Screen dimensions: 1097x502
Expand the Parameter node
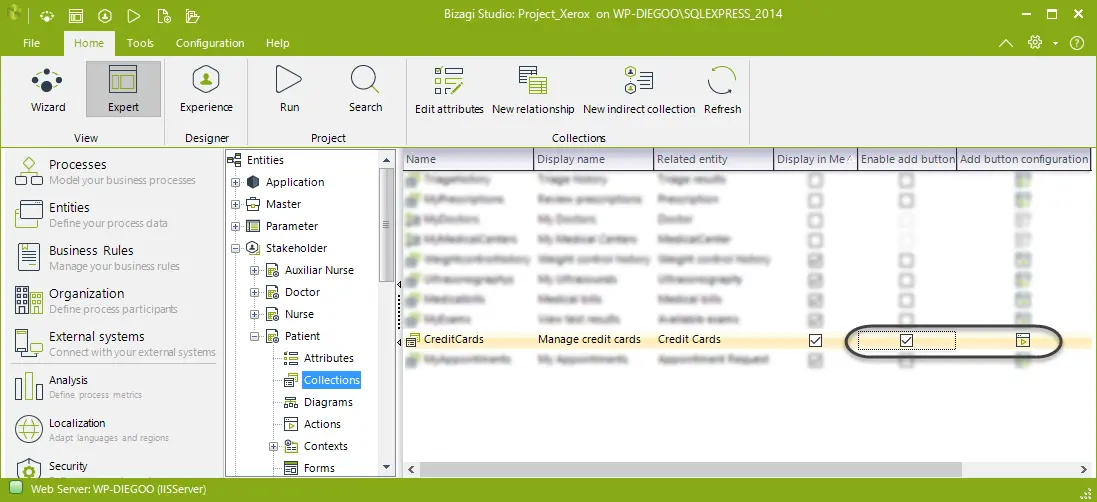coord(236,227)
